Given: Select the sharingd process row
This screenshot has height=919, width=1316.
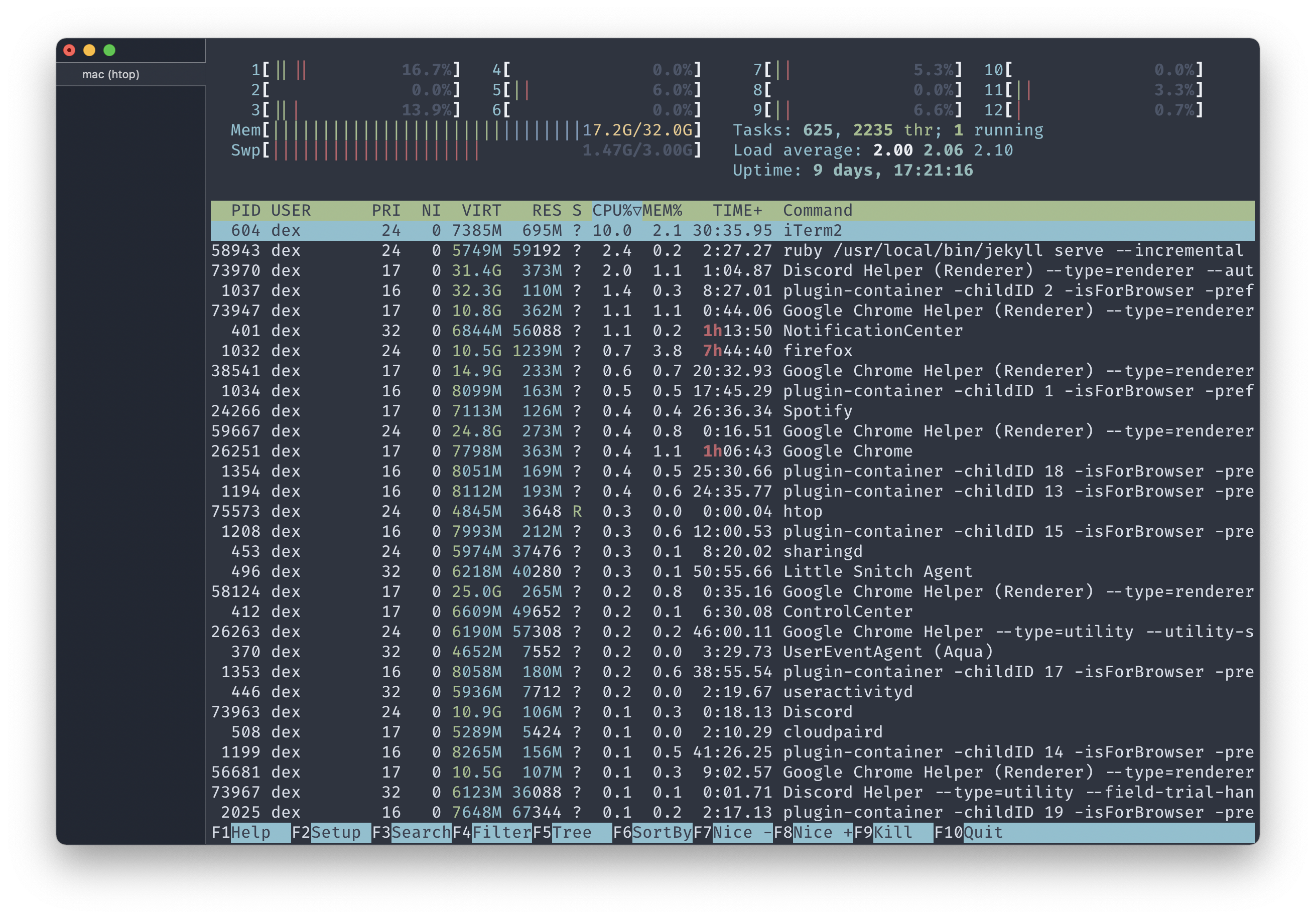Looking at the screenshot, I should (x=732, y=551).
